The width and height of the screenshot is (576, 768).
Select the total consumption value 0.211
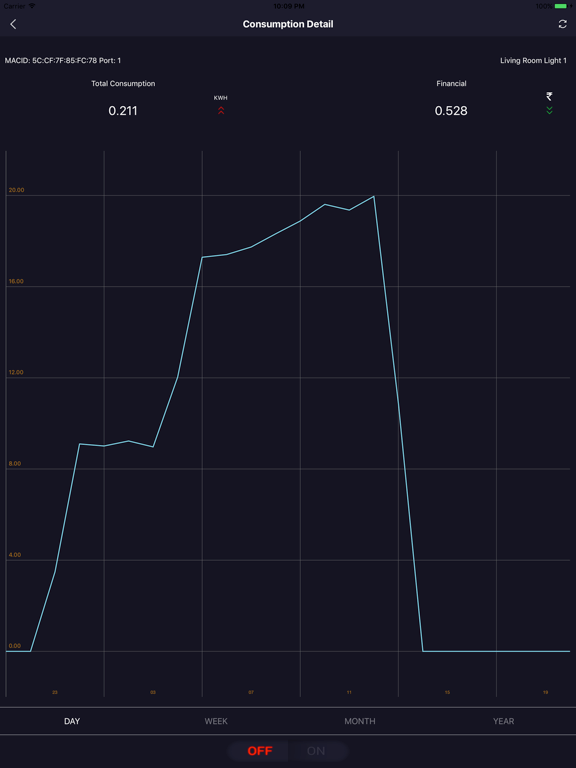click(x=123, y=111)
